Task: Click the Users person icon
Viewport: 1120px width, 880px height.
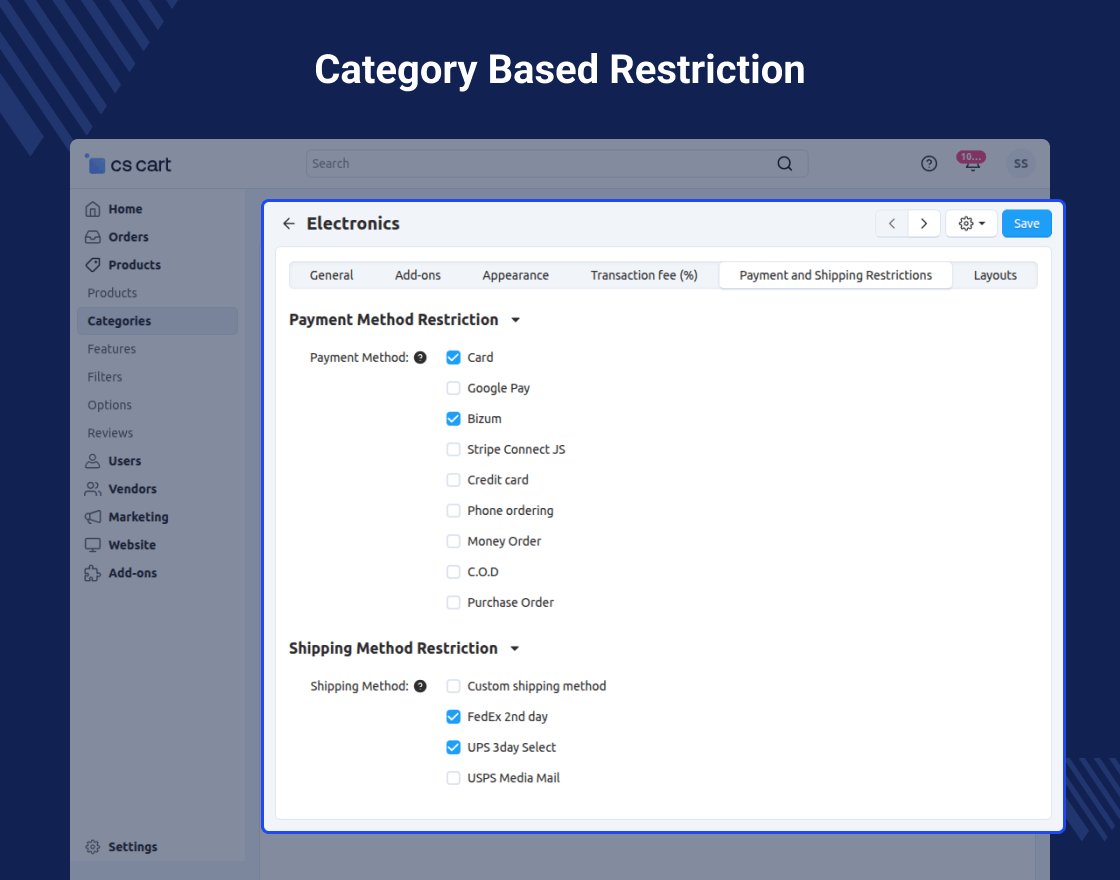Action: click(x=93, y=461)
